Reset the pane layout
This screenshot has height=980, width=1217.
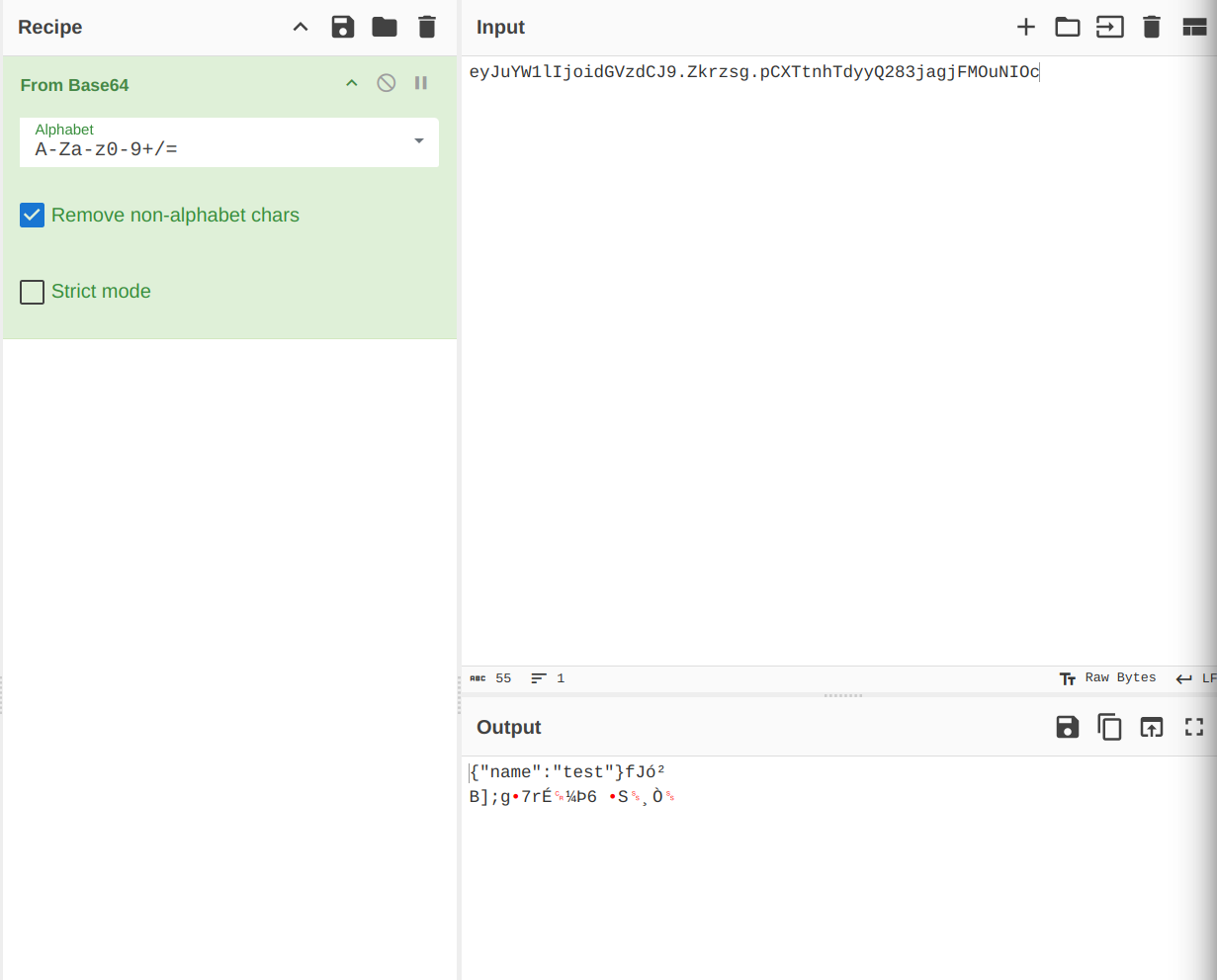click(1194, 27)
